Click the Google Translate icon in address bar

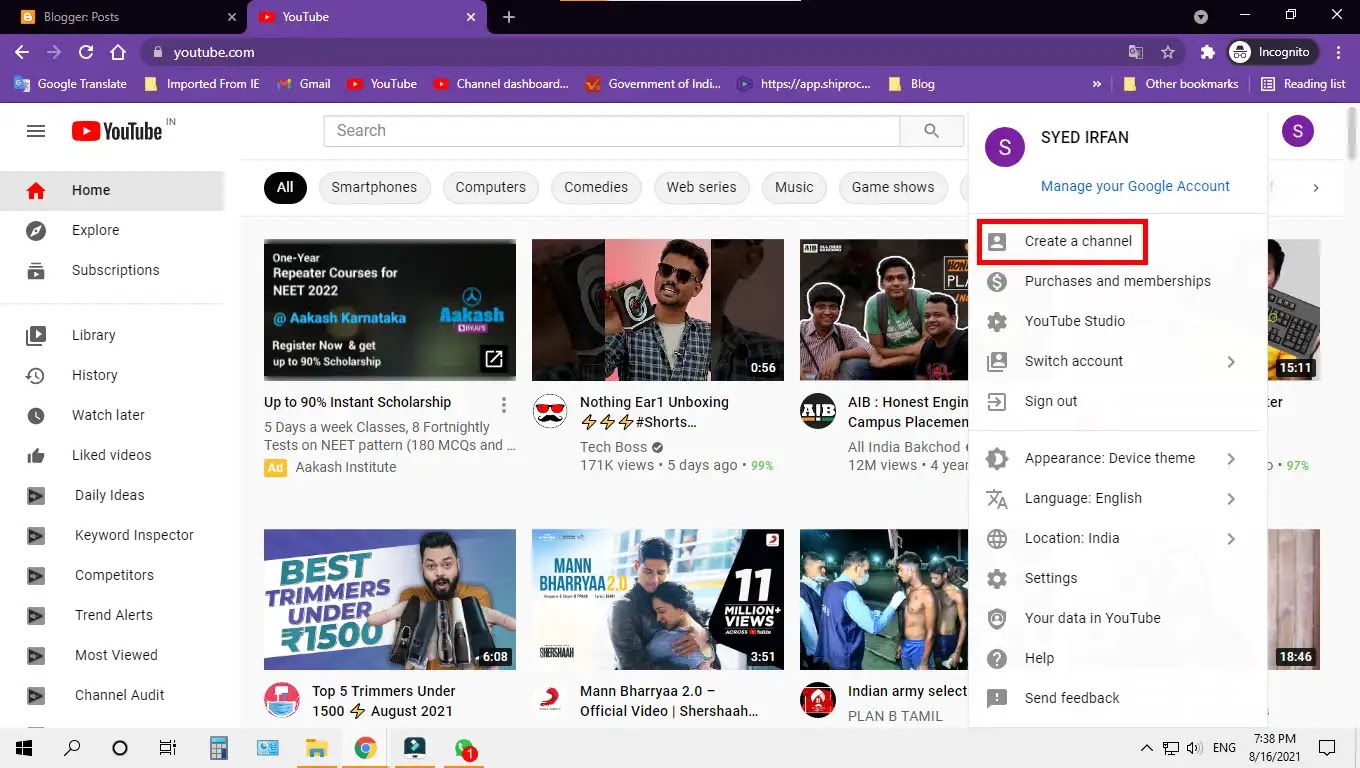pyautogui.click(x=1135, y=52)
